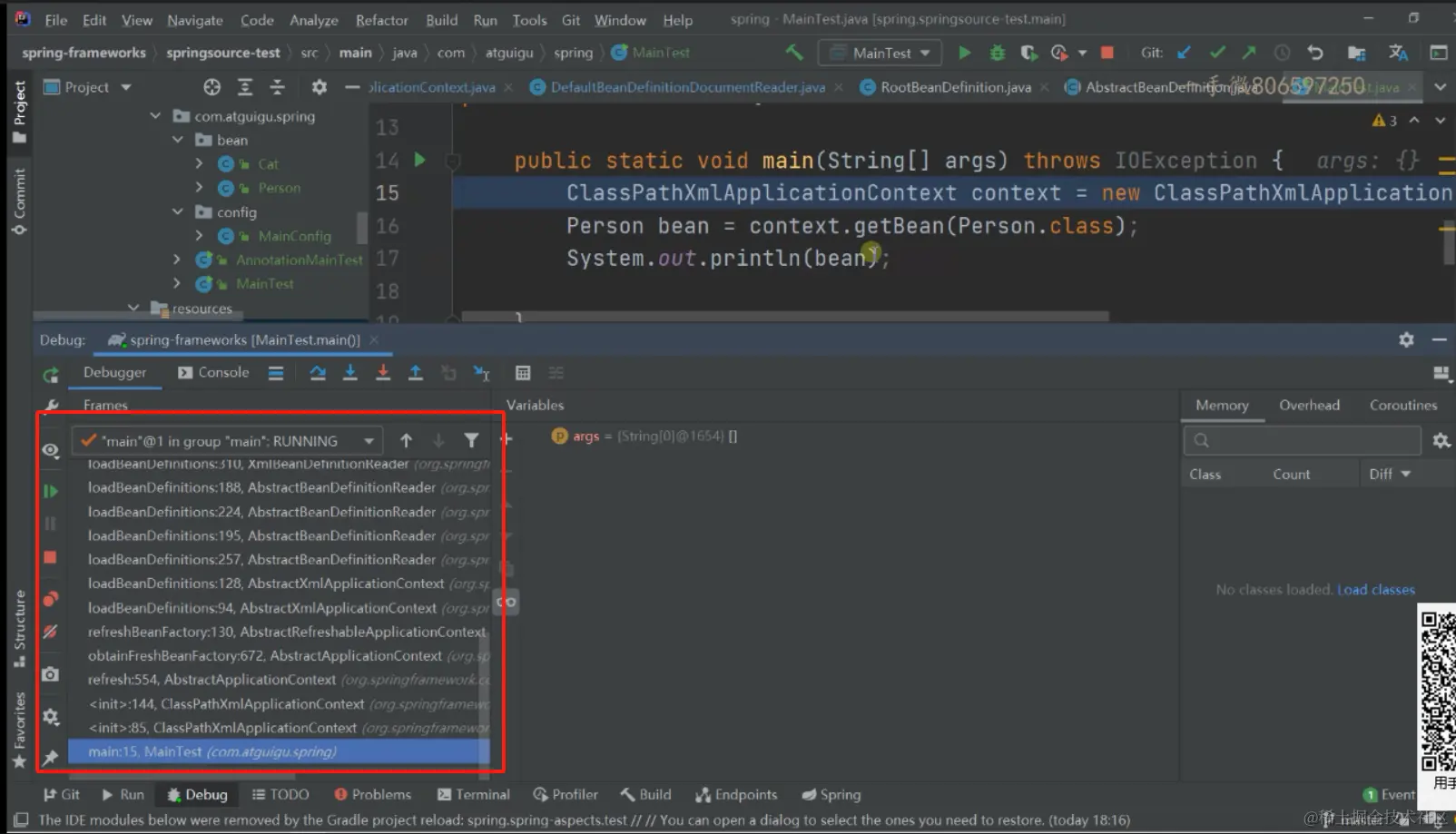This screenshot has width=1456, height=834.
Task: Show hidden editor tabs dropdown
Action: pyautogui.click(x=1440, y=87)
